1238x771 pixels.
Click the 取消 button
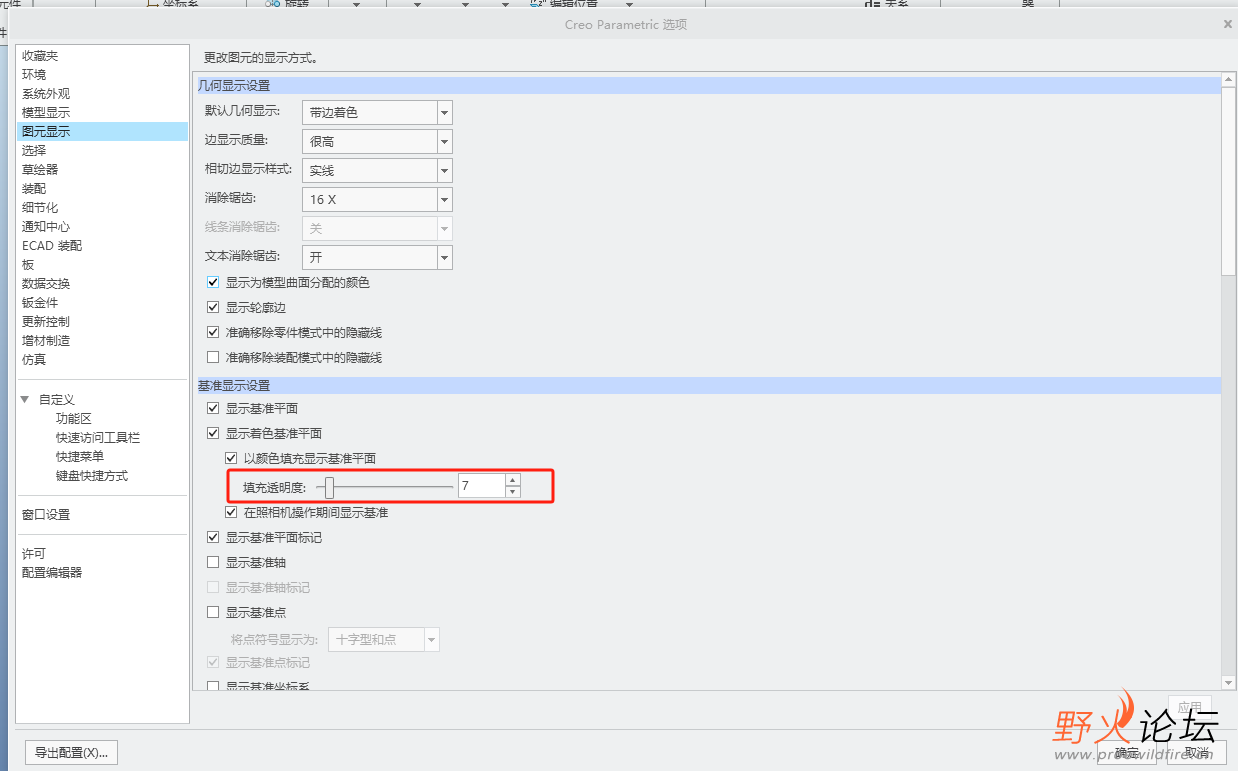click(1197, 753)
